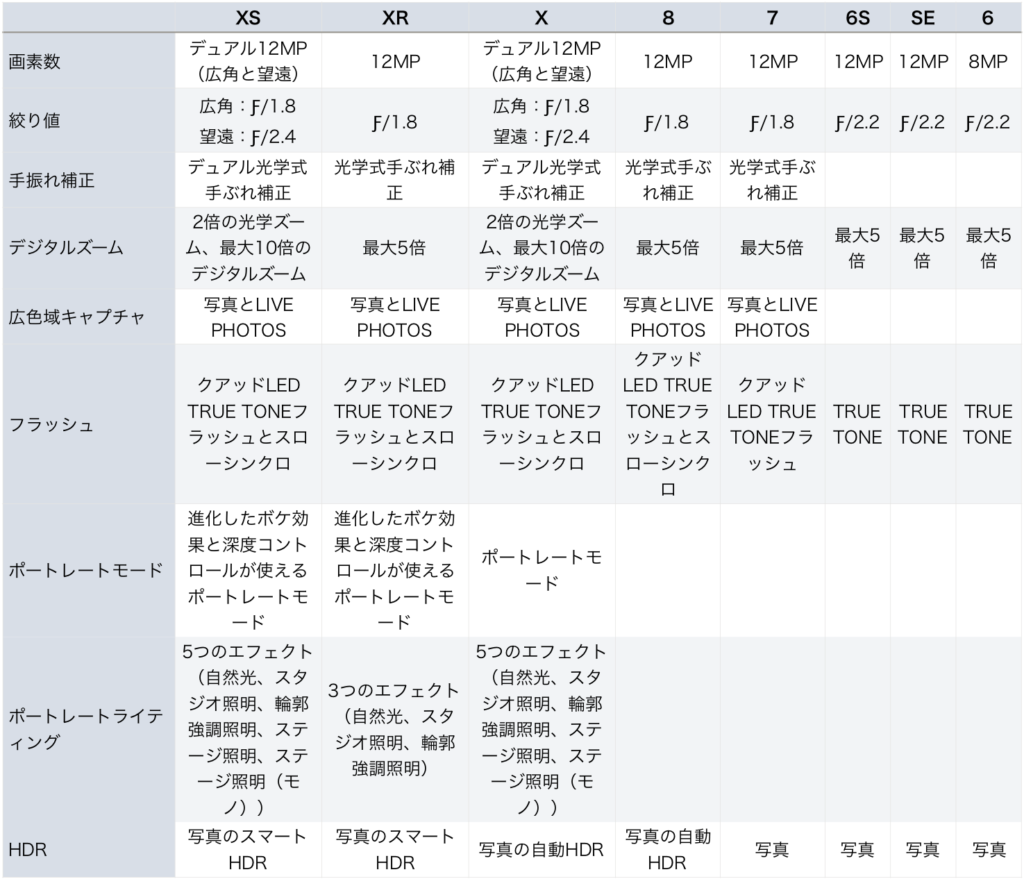
Task: Select the 6S ƒ/2.2 aperture cell
Action: [857, 121]
